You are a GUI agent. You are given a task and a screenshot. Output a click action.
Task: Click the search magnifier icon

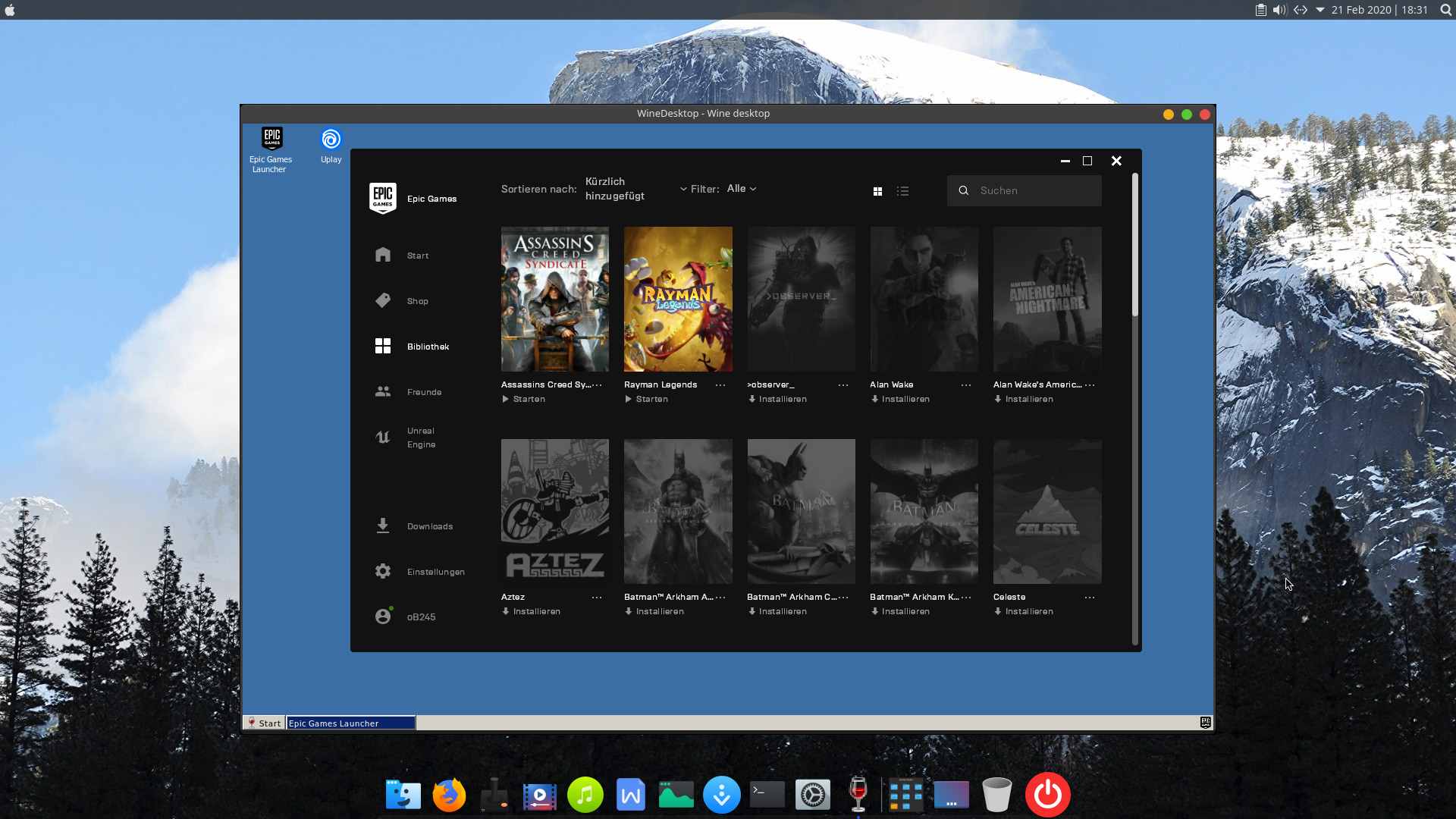963,191
